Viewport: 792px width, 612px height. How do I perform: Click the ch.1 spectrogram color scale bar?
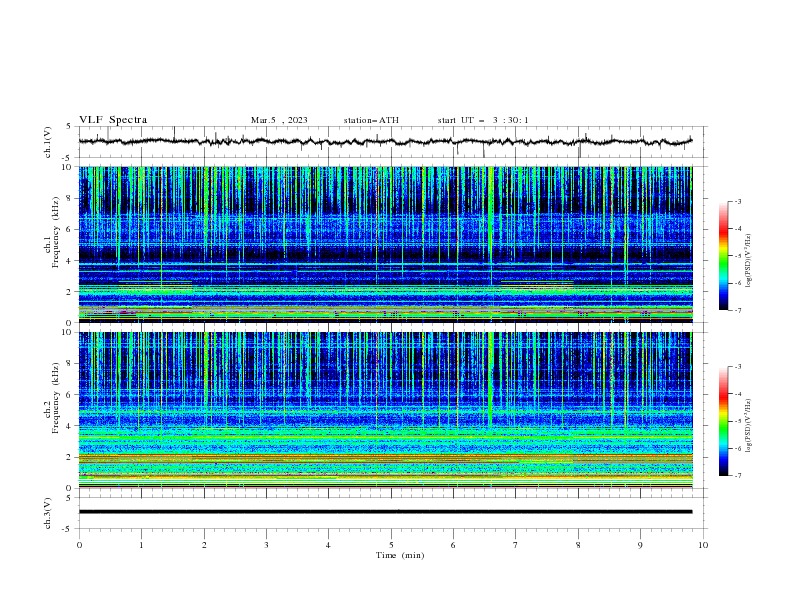pos(723,256)
